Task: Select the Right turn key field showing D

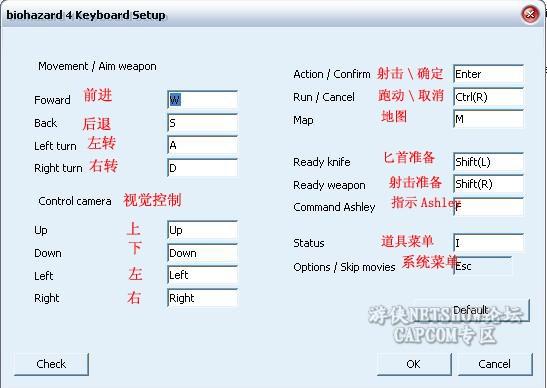Action: coord(202,168)
